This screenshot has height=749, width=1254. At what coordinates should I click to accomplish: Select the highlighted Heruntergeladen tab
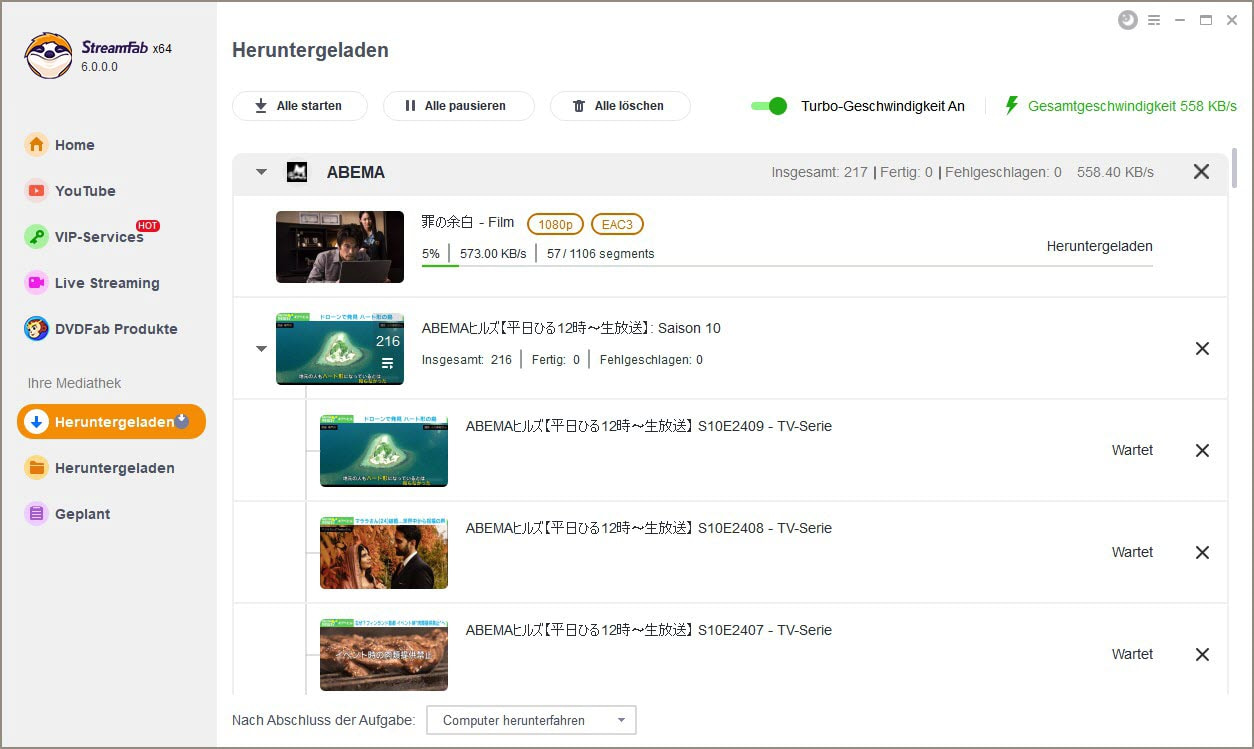coord(111,422)
